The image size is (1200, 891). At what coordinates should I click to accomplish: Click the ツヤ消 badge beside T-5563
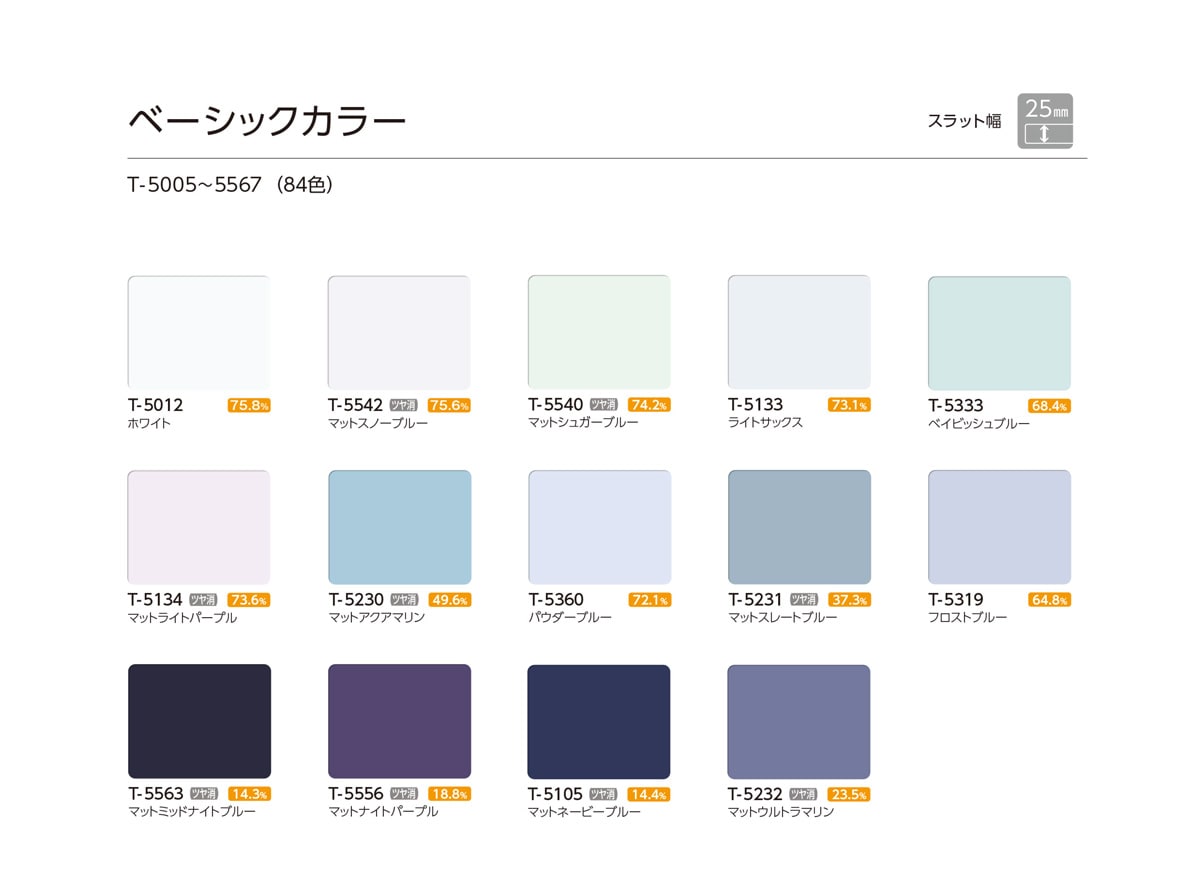(203, 794)
